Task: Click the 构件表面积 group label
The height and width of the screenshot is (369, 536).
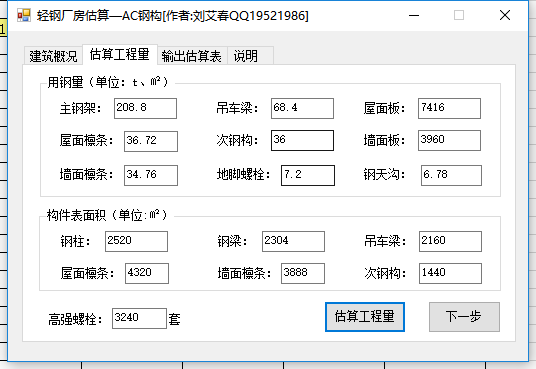Action: click(107, 215)
